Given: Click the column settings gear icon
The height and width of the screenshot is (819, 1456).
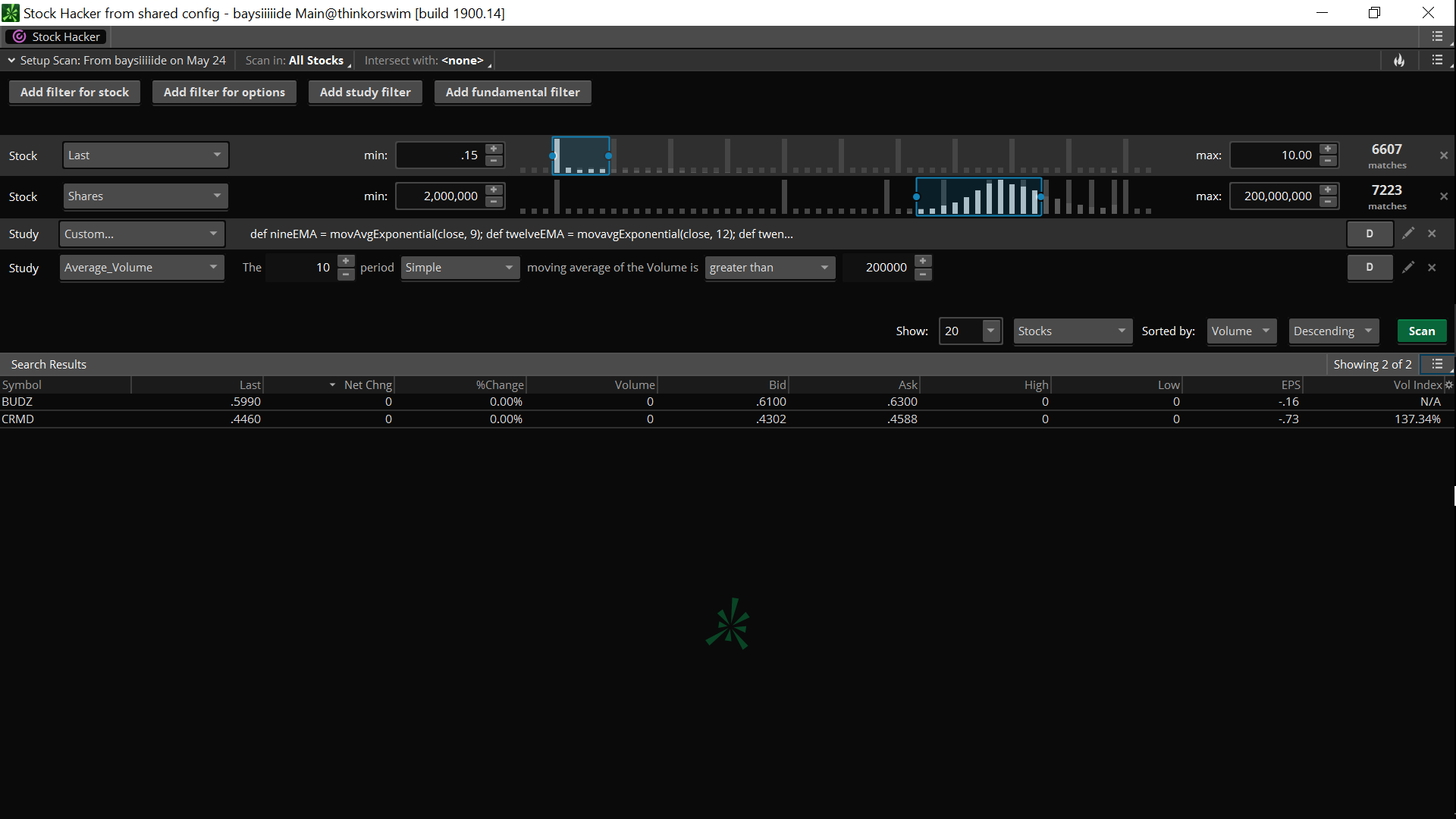Looking at the screenshot, I should click(x=1448, y=385).
